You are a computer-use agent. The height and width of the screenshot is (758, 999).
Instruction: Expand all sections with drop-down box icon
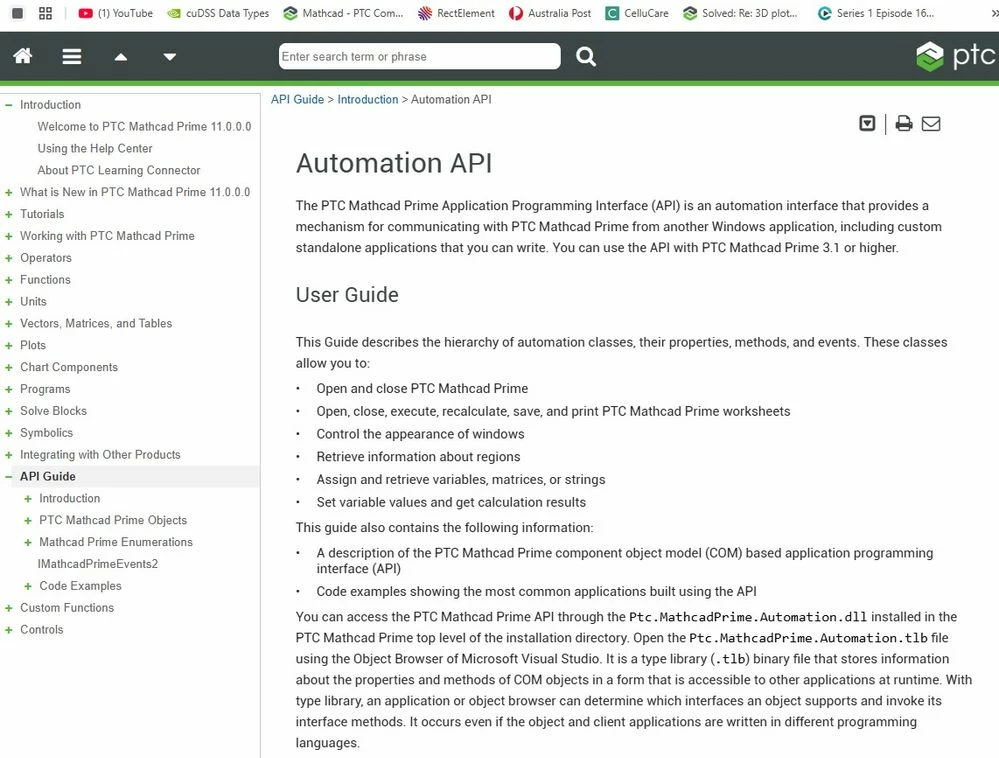867,123
